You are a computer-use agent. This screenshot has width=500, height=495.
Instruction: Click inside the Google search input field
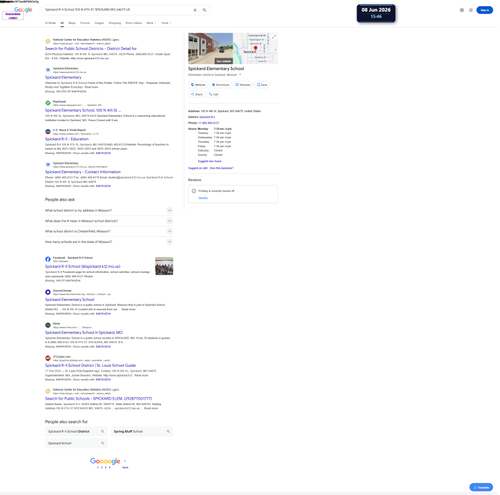pos(117,10)
